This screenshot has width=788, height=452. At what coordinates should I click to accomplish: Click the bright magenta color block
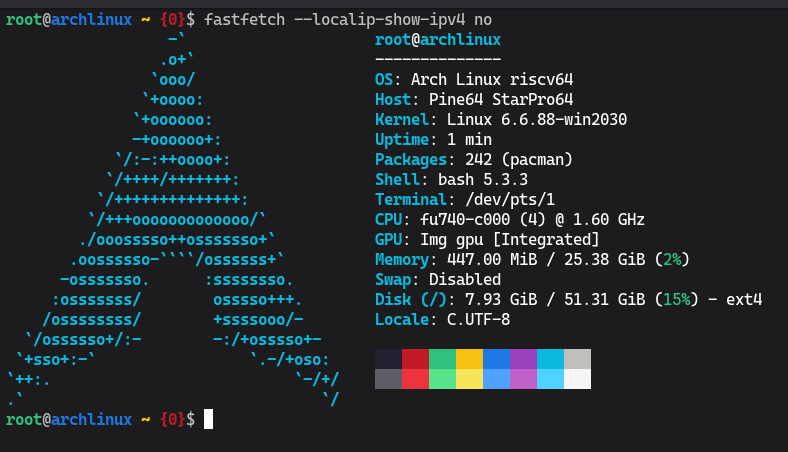pyautogui.click(x=523, y=379)
